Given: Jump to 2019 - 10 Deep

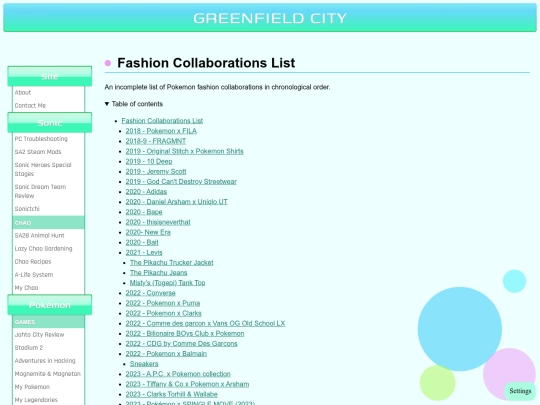Looking at the screenshot, I should [x=149, y=162].
